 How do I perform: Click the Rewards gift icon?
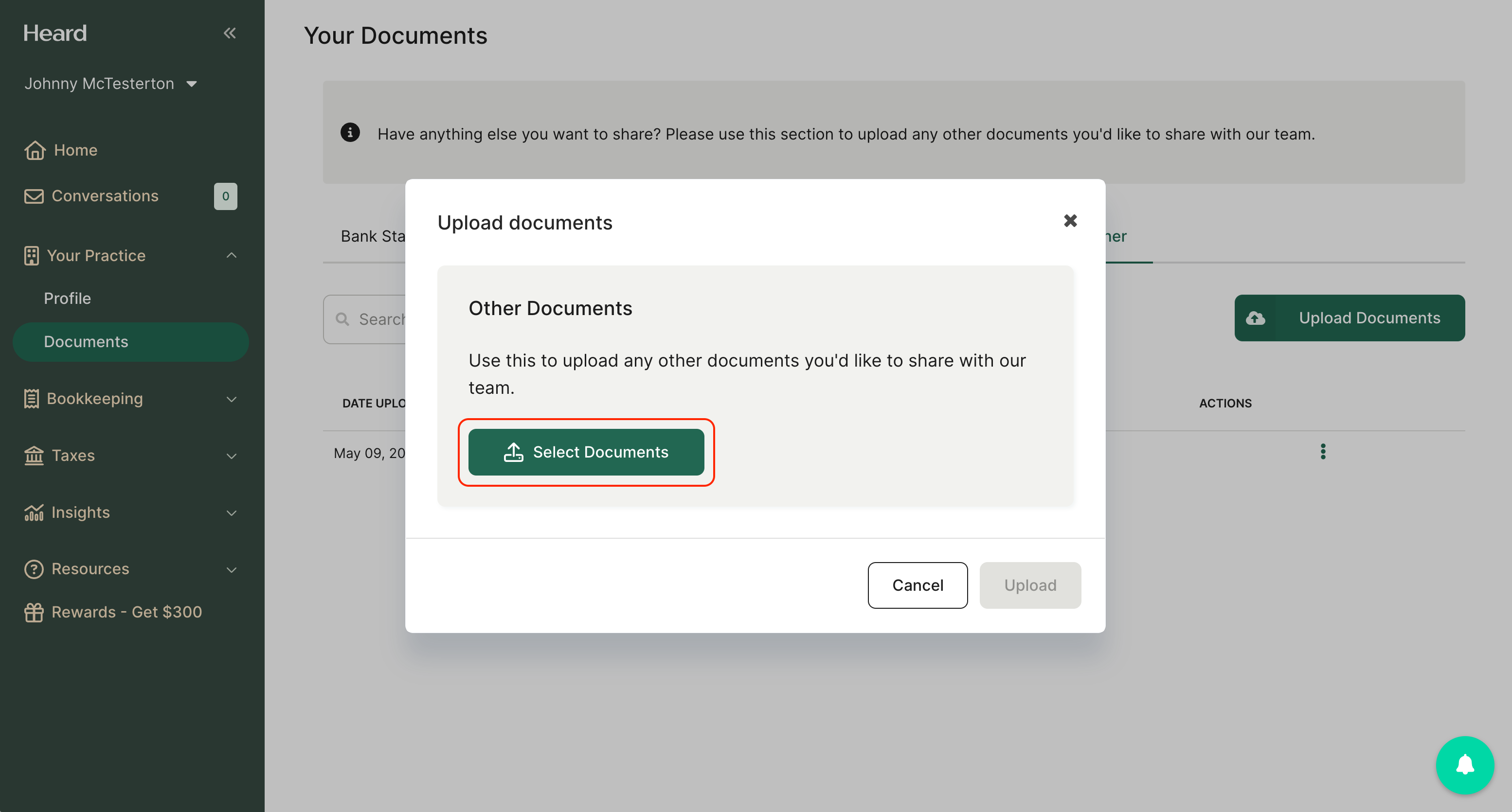pyautogui.click(x=34, y=612)
